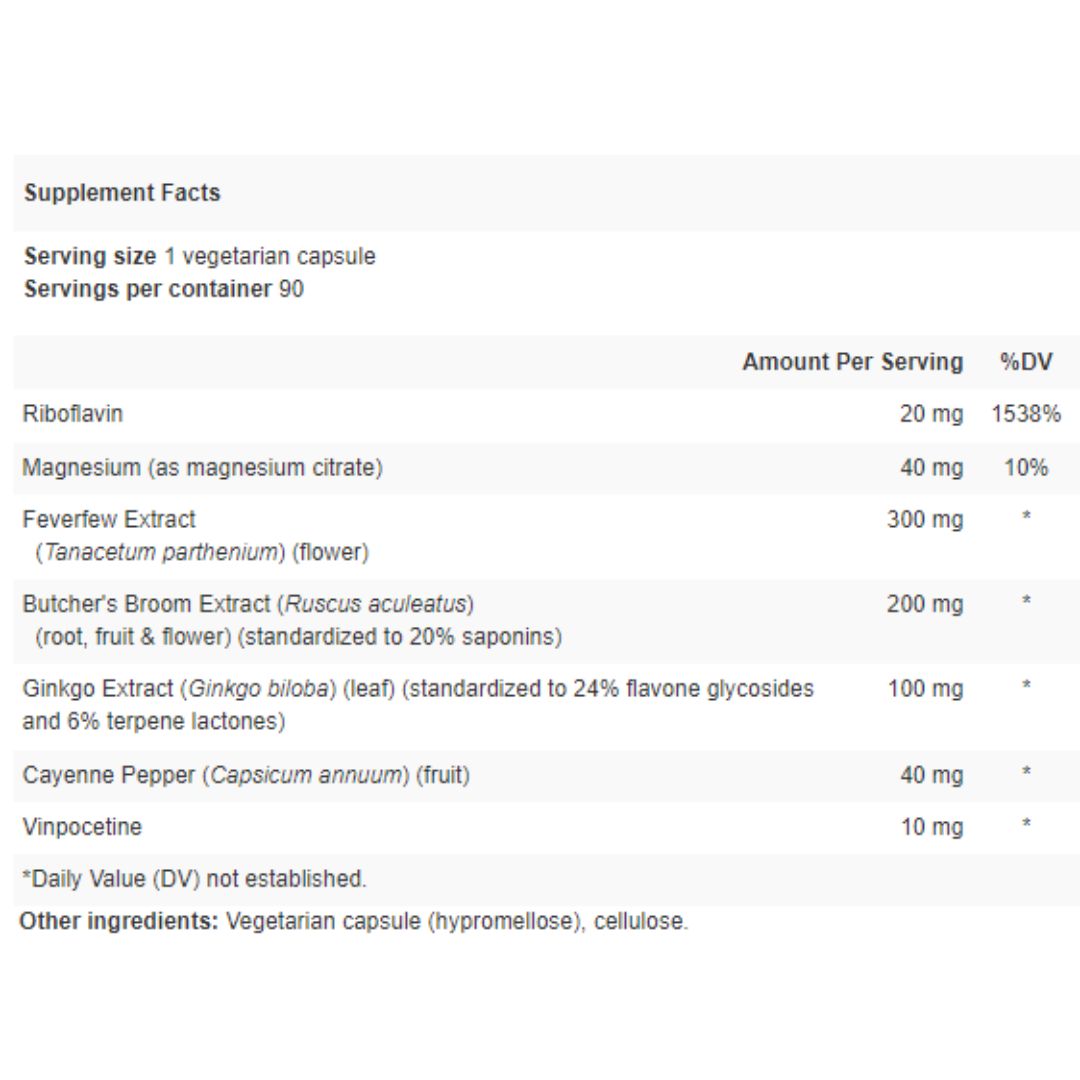Click the 300 mg Feverfew amount
The image size is (1080, 1080).
[x=925, y=520]
